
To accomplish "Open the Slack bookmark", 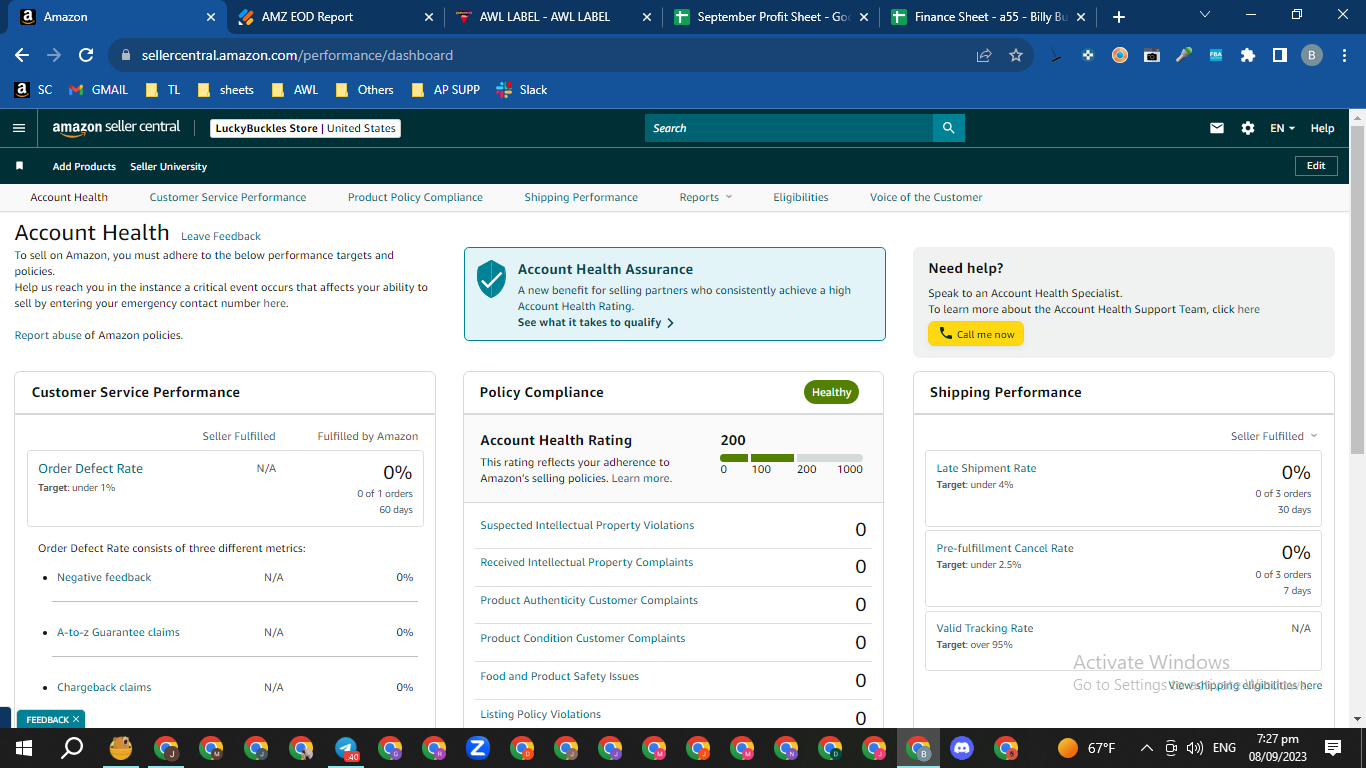I will pos(522,90).
